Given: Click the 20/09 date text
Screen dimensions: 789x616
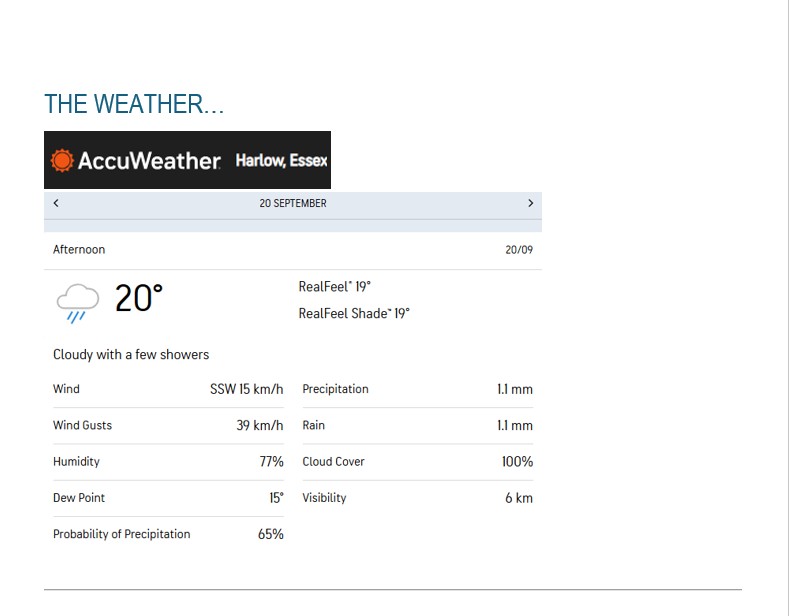Looking at the screenshot, I should coord(519,250).
